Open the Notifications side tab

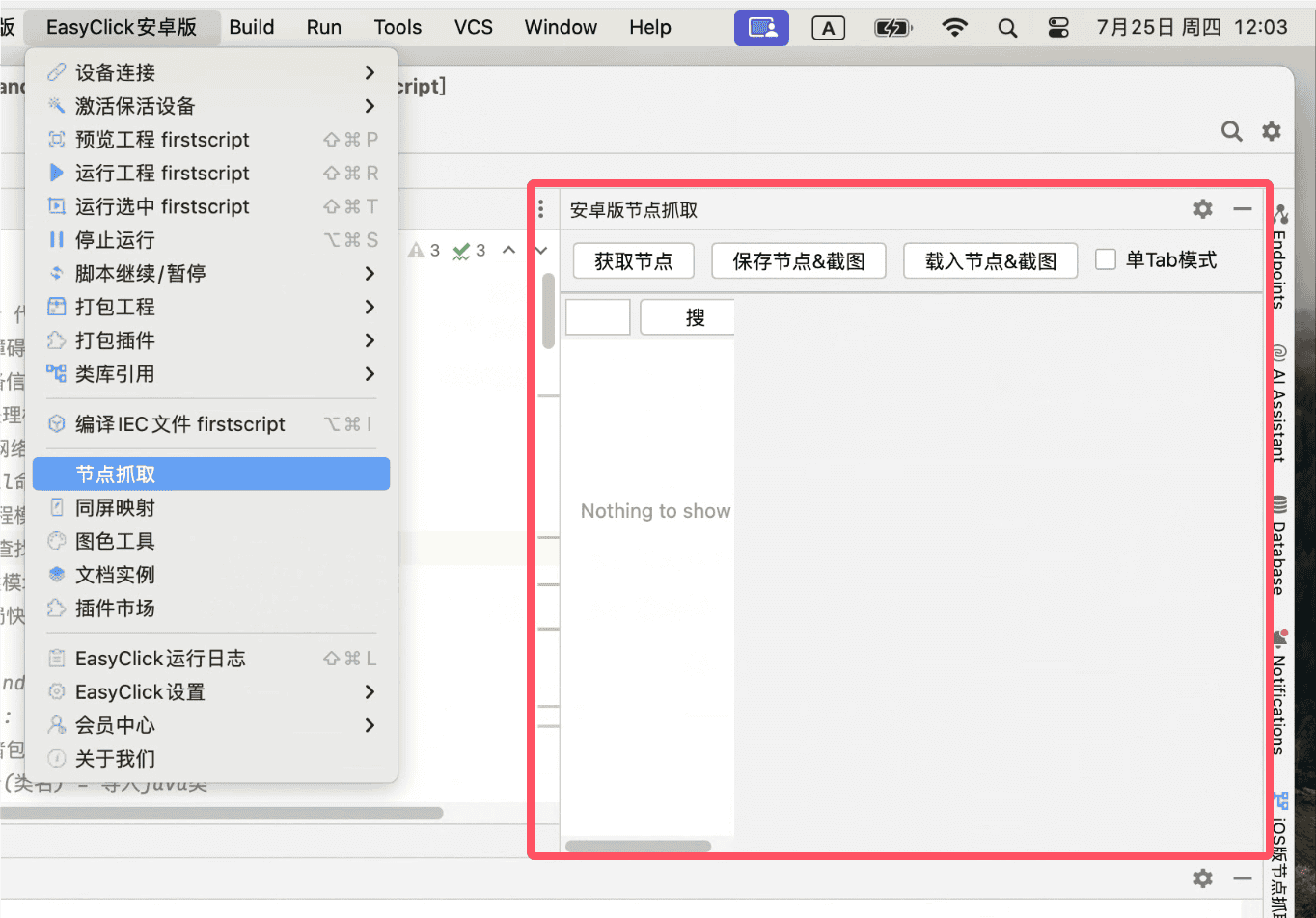1279,691
